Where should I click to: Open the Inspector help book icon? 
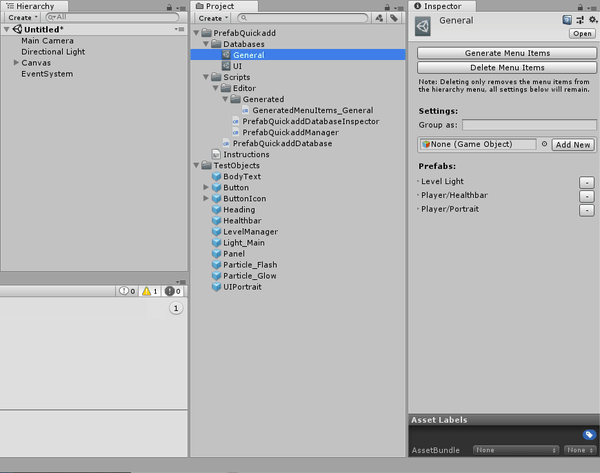tap(567, 19)
